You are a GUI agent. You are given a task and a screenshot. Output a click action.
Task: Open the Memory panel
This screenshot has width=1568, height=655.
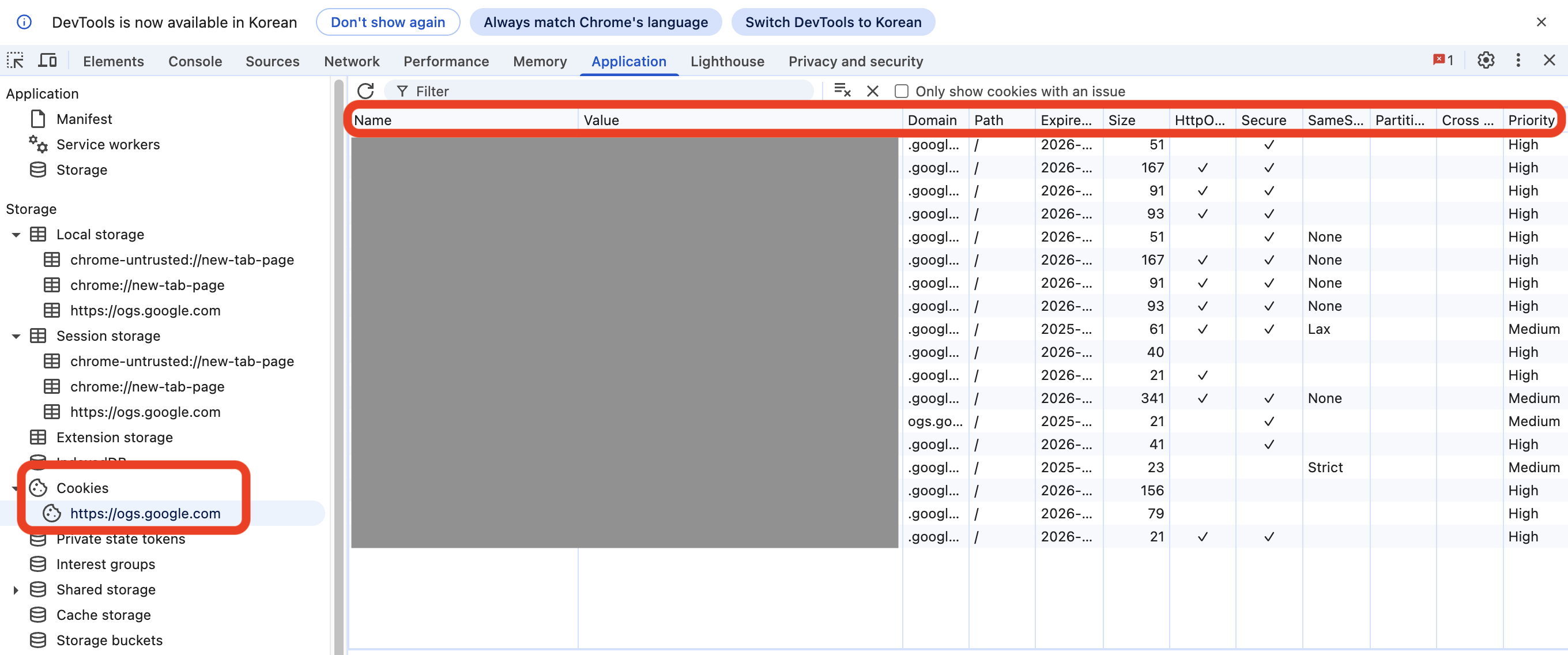540,61
